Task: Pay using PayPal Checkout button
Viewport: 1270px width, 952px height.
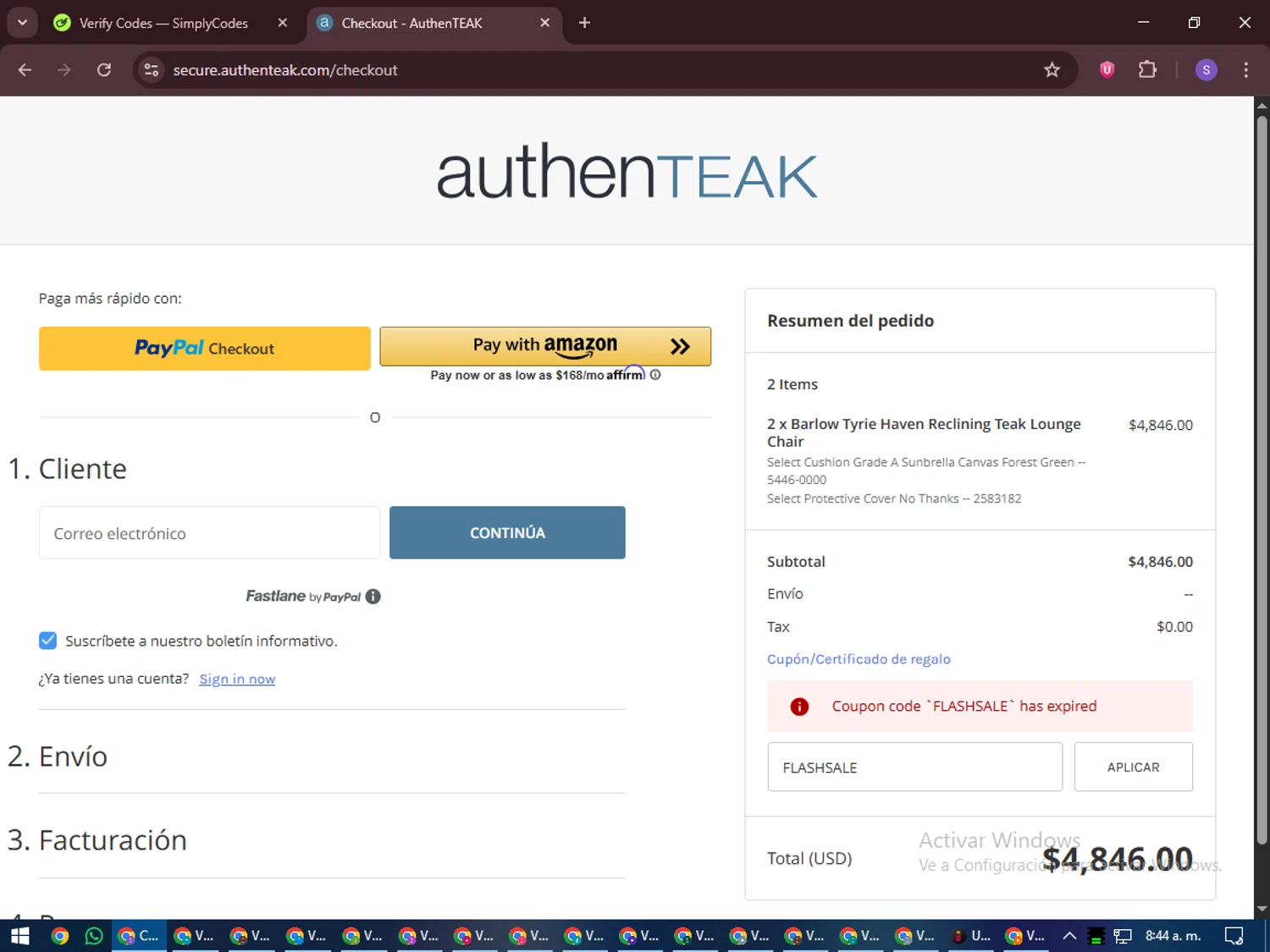Action: 205,349
